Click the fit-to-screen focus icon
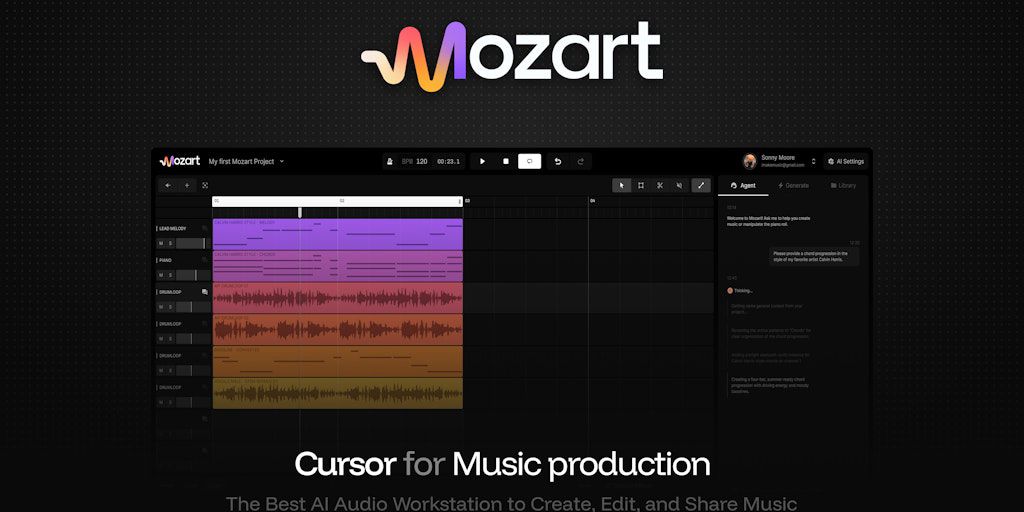The image size is (1024, 512). (x=204, y=185)
